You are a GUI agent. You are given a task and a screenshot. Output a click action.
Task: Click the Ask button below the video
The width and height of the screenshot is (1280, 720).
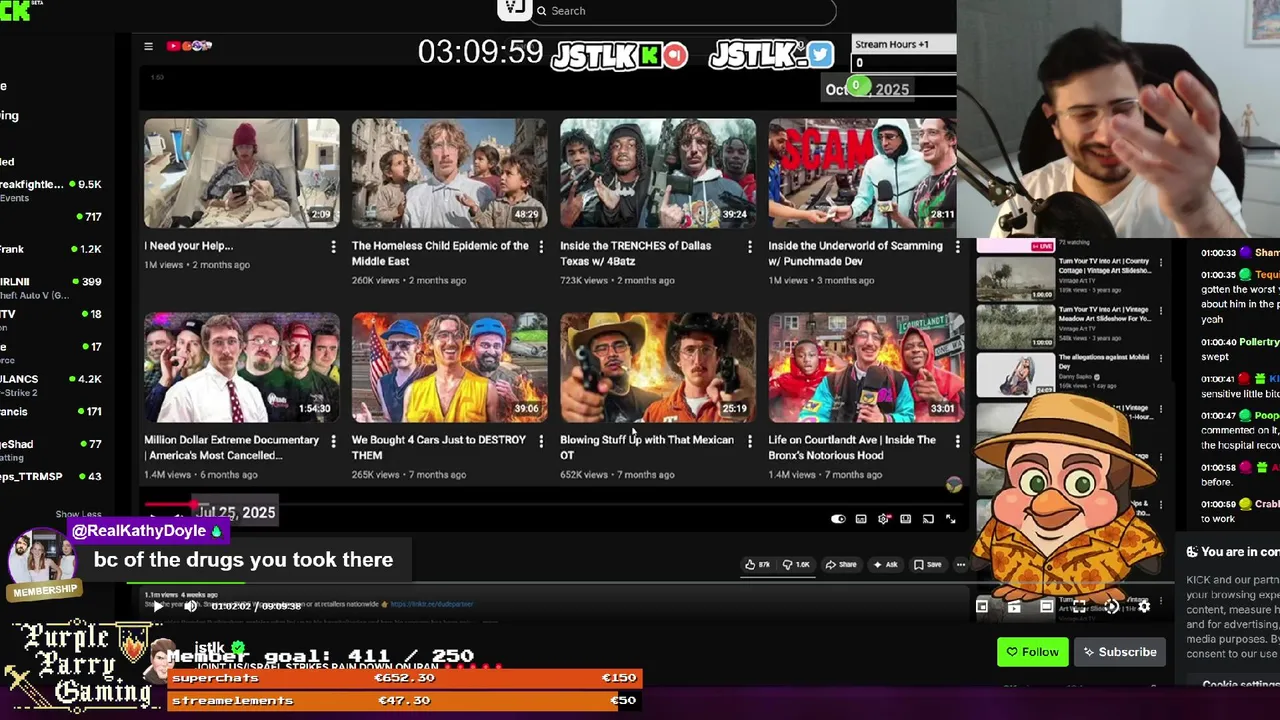884,564
